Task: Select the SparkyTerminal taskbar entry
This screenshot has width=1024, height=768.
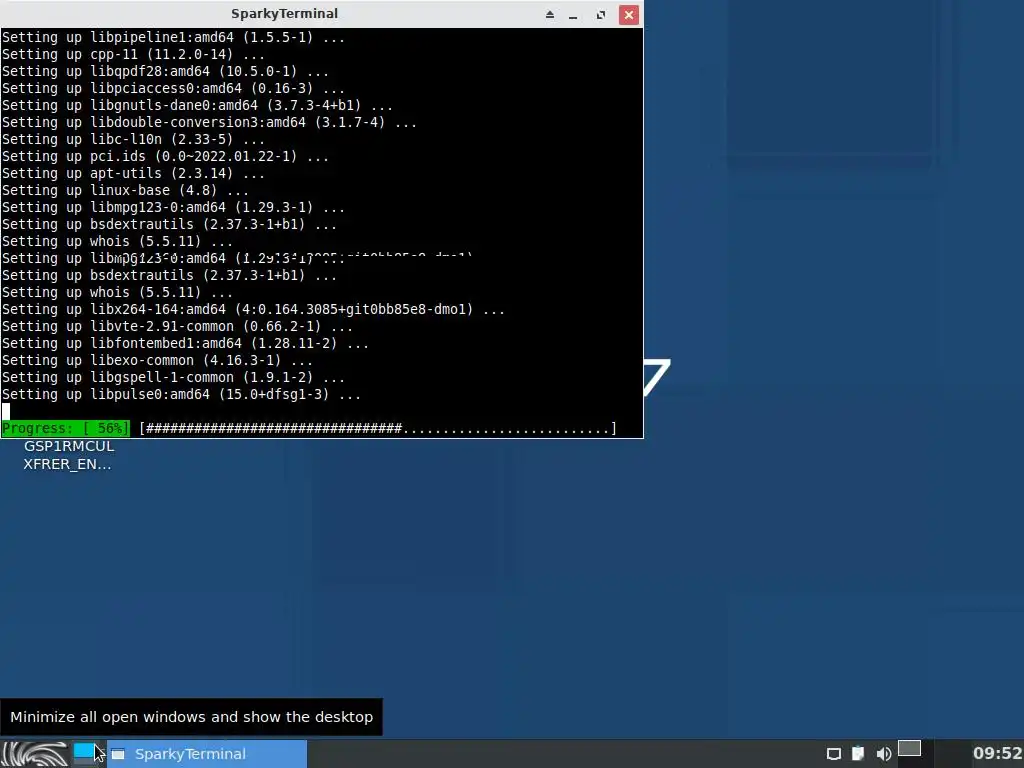Action: pyautogui.click(x=207, y=754)
